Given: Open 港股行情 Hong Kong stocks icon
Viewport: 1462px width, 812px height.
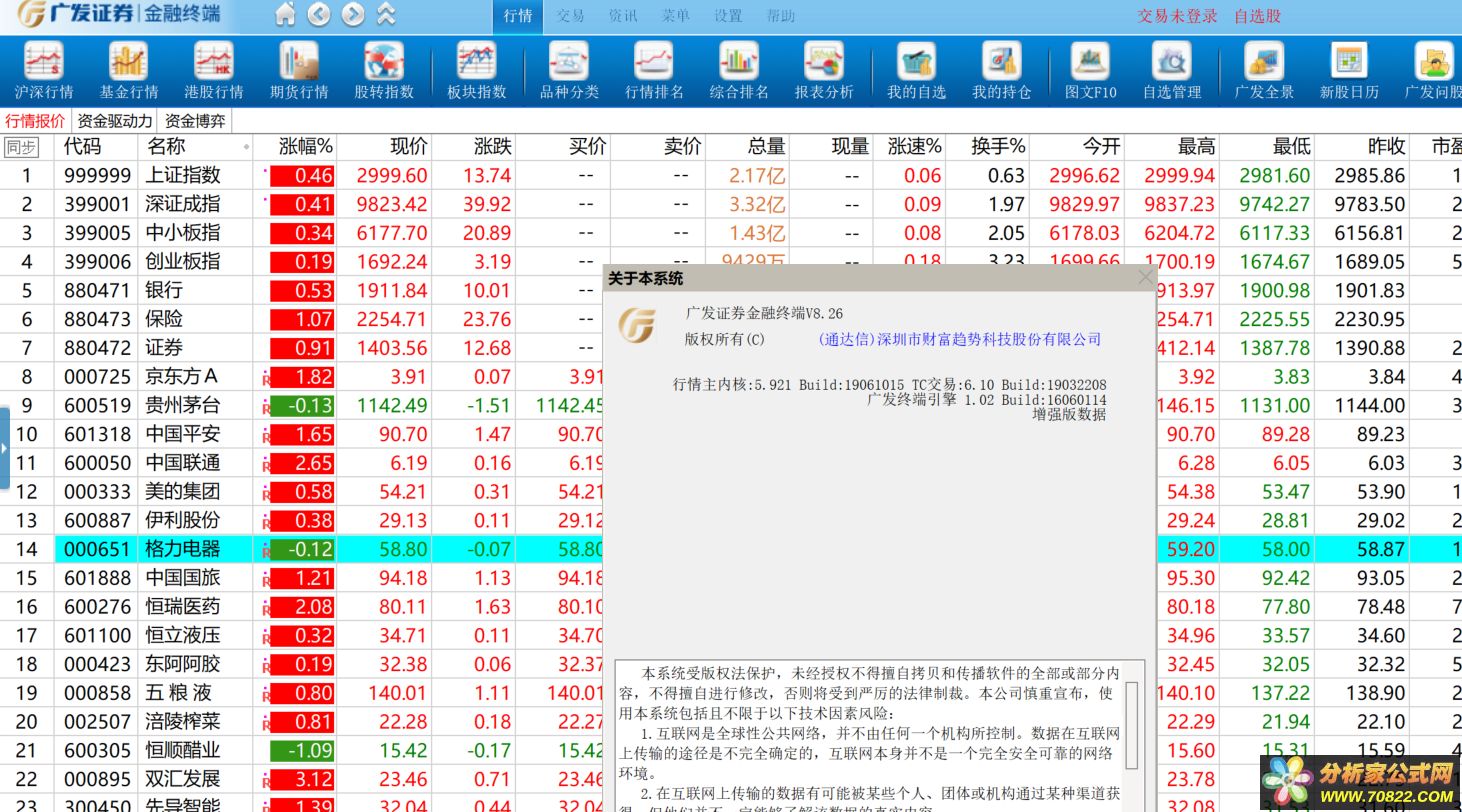Looking at the screenshot, I should (214, 71).
